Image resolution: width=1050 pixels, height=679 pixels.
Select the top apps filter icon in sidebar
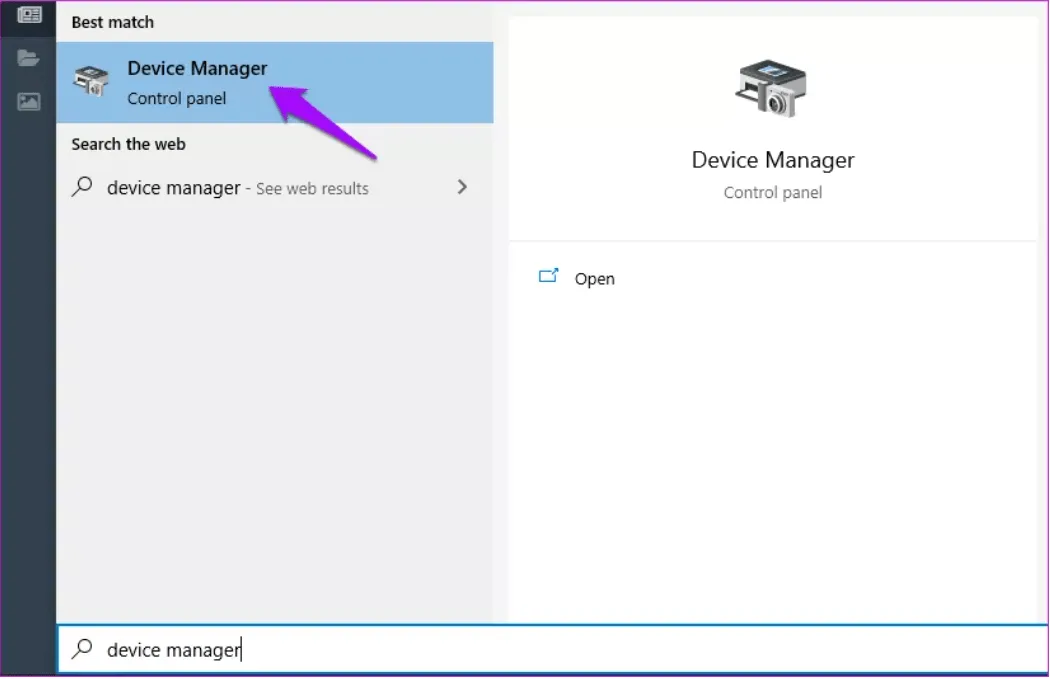[29, 14]
